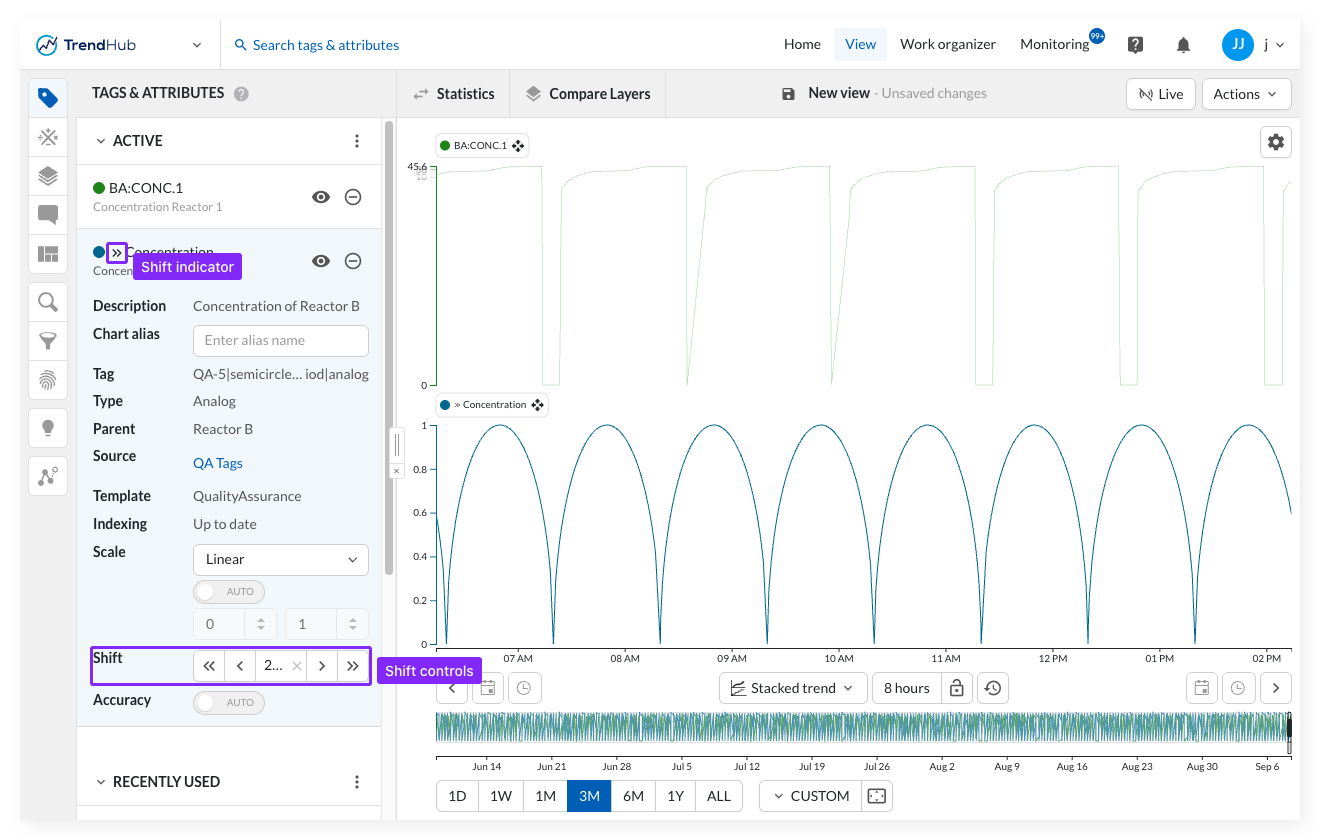Collapse the RECENTLY USED section
Screen dimensions: 1320x840
101,782
